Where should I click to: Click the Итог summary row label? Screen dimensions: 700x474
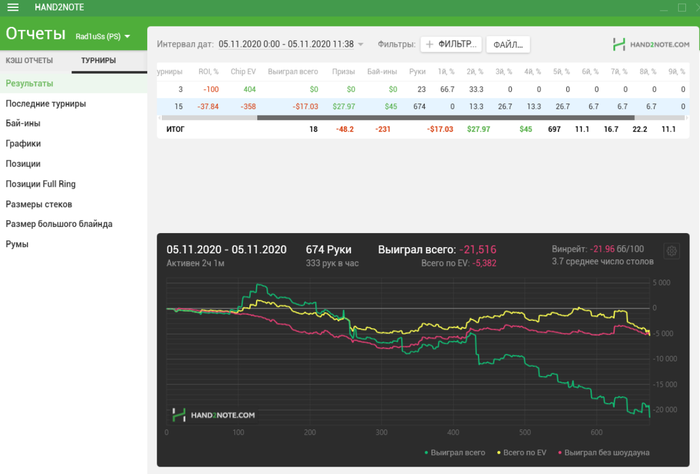point(175,129)
